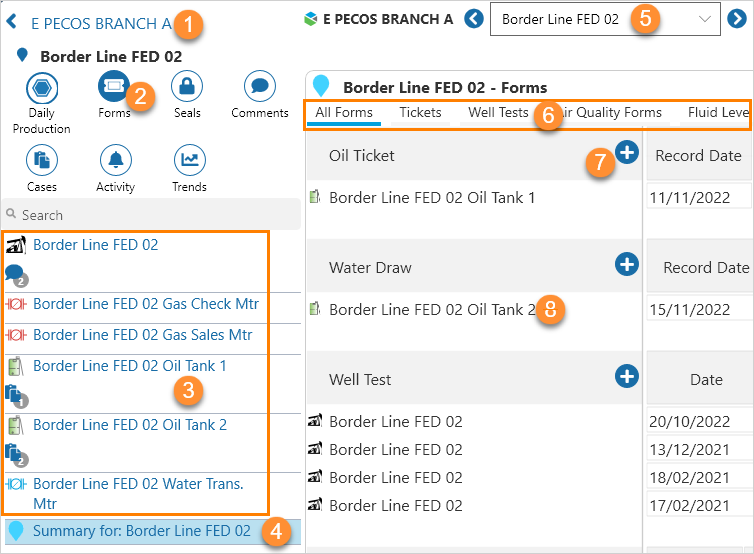Viewport: 754px width, 554px height.
Task: Switch to the Tickets tab
Action: (x=420, y=113)
